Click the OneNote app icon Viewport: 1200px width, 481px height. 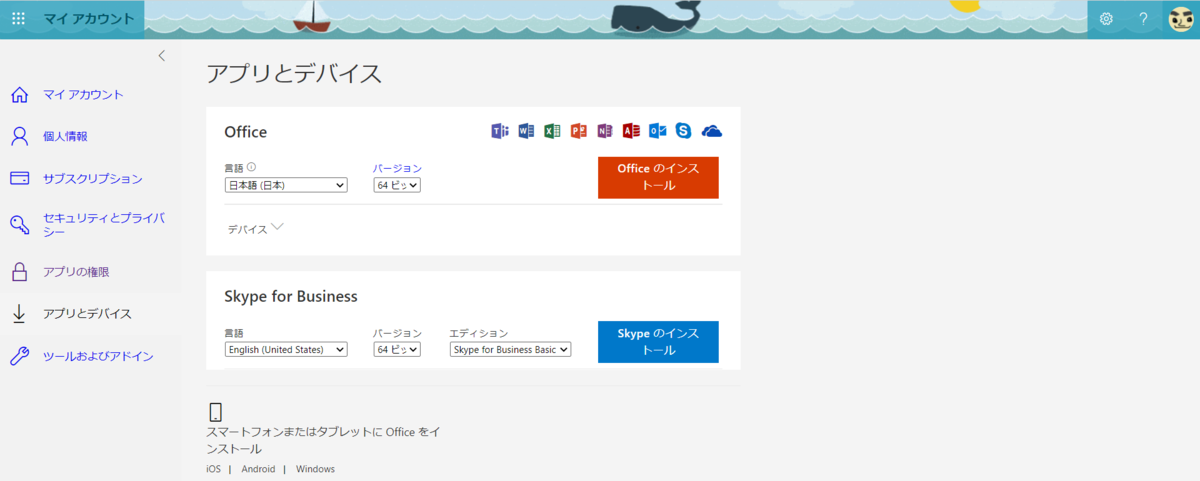tap(605, 131)
